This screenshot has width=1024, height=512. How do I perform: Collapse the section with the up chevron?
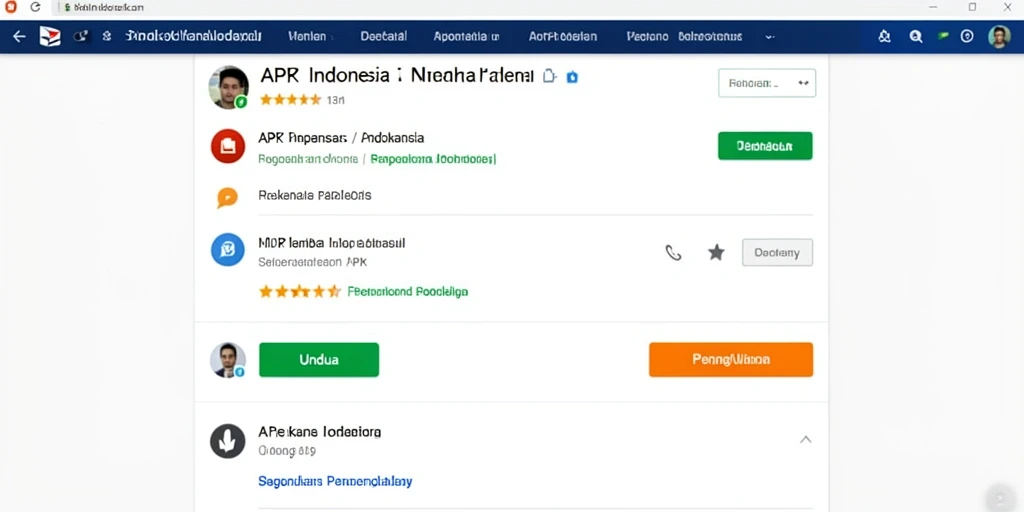(806, 440)
